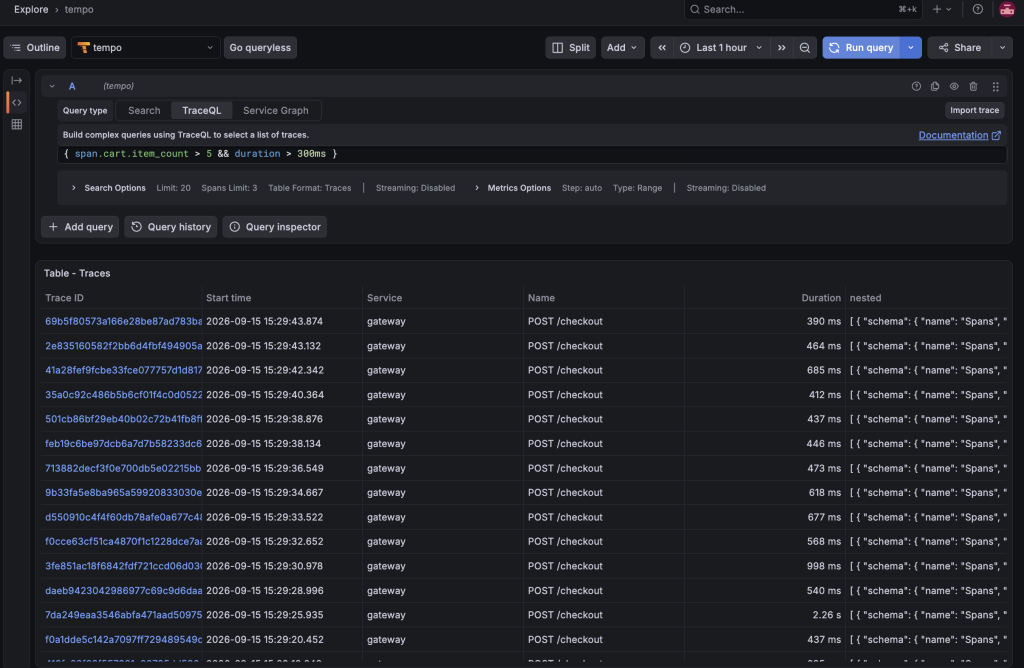Image resolution: width=1024 pixels, height=668 pixels.
Task: Open trace 35a0c92c486b5b6cf01f4c0d0522
Action: [x=123, y=395]
